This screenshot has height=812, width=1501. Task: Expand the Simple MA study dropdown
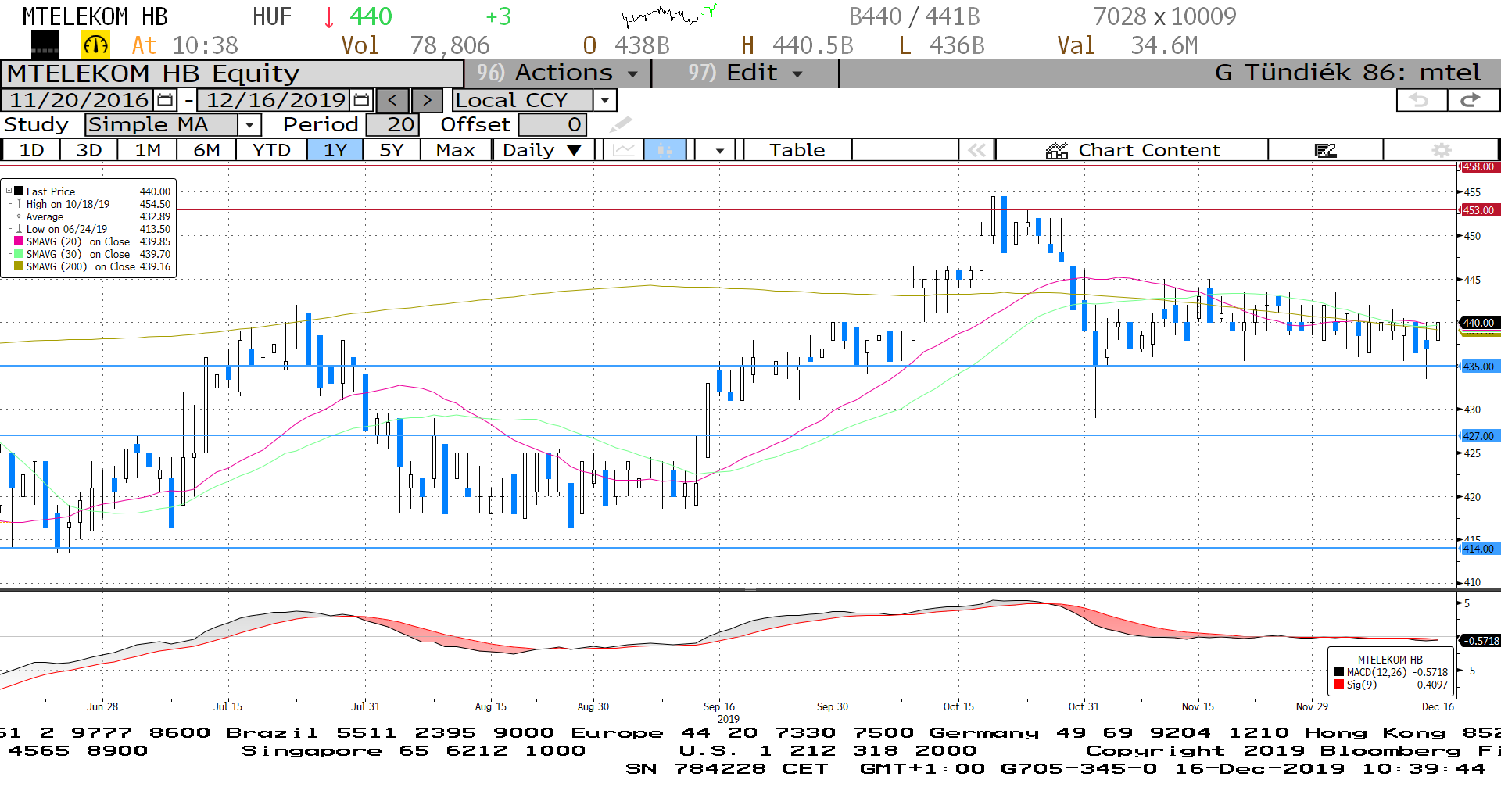pyautogui.click(x=249, y=124)
